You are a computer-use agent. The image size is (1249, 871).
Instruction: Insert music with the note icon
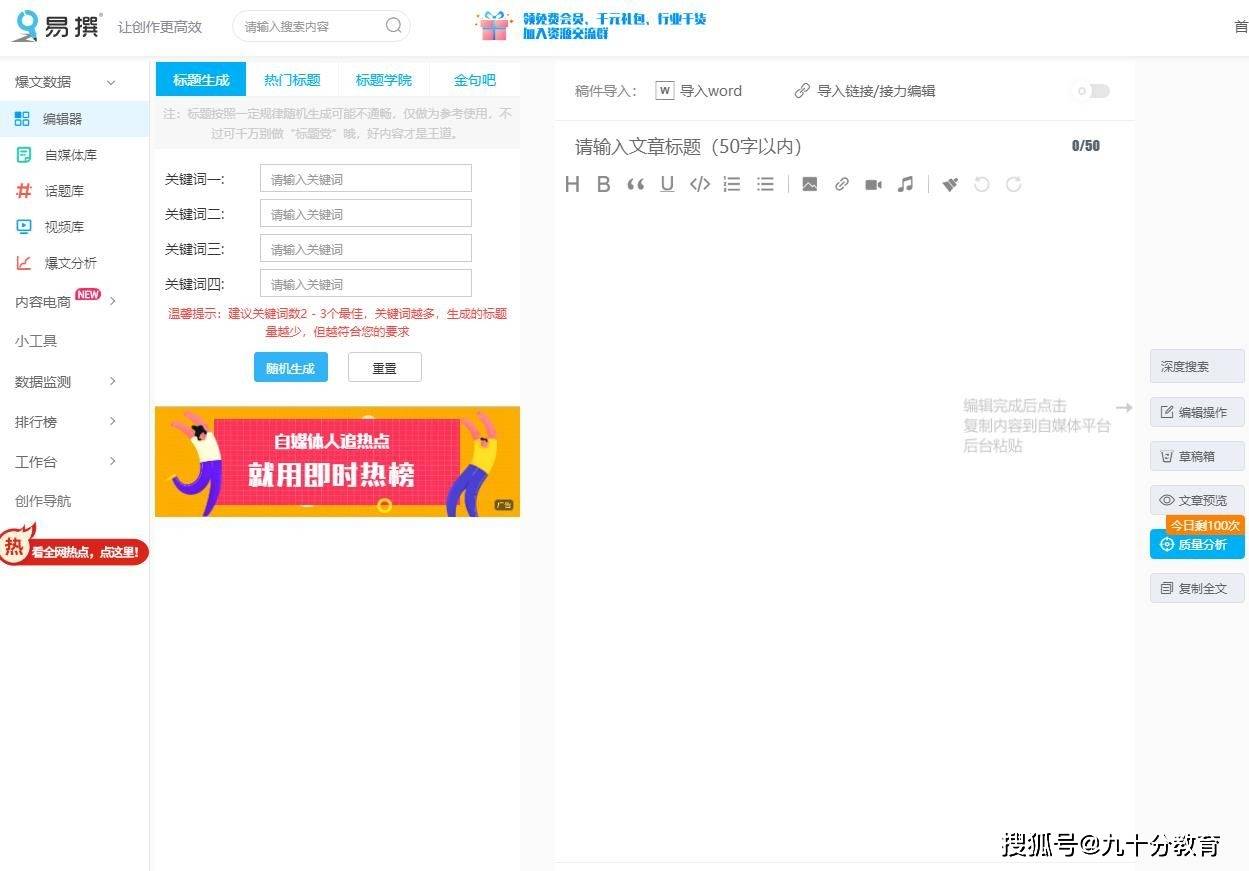pos(905,184)
